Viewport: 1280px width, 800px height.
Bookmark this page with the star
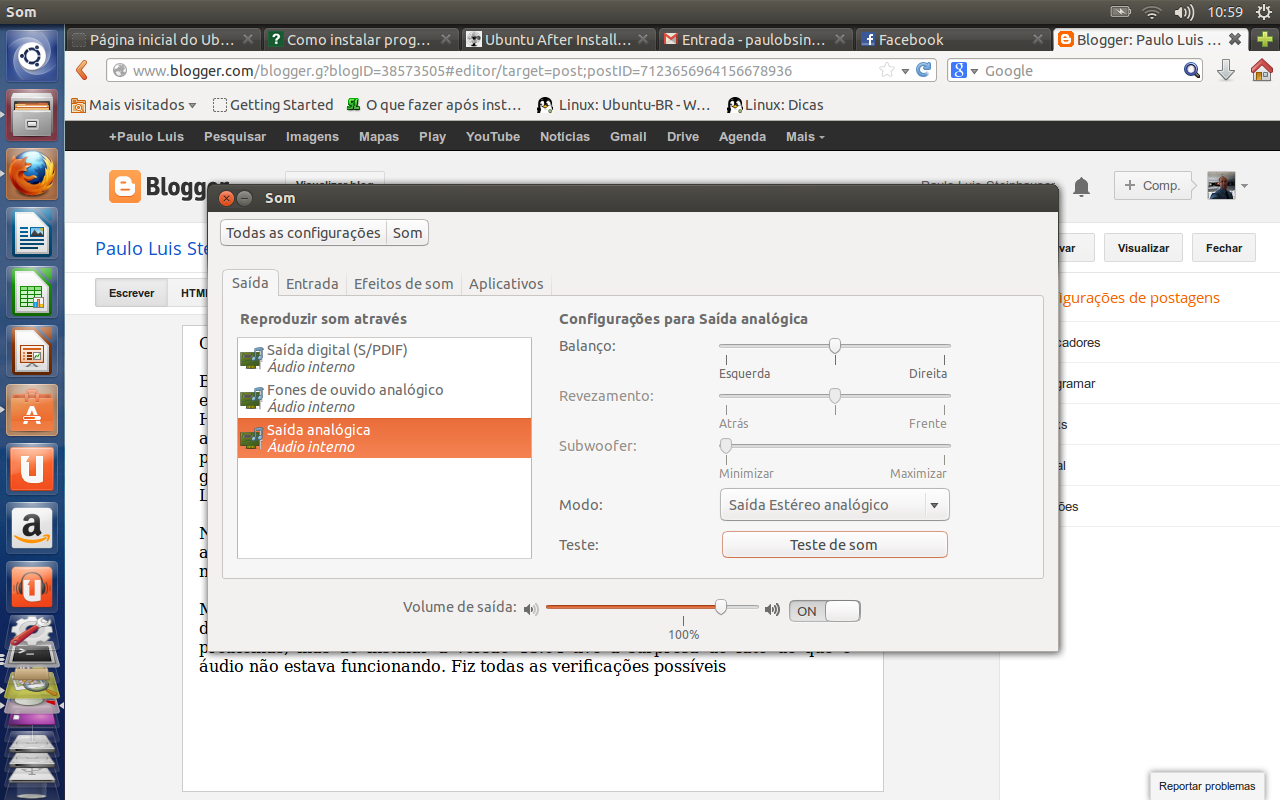pos(886,71)
